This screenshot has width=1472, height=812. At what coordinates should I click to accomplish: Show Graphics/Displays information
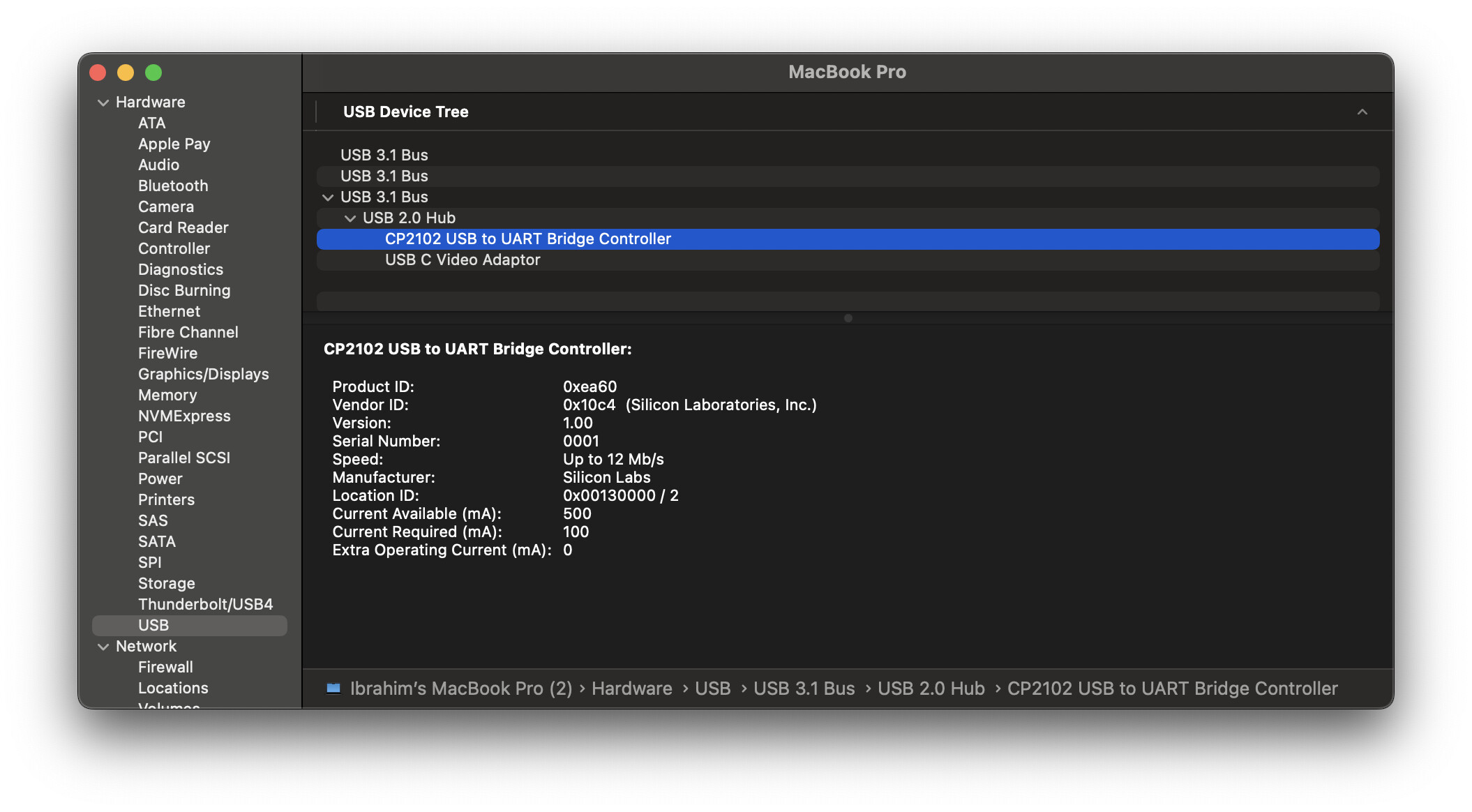(x=203, y=374)
